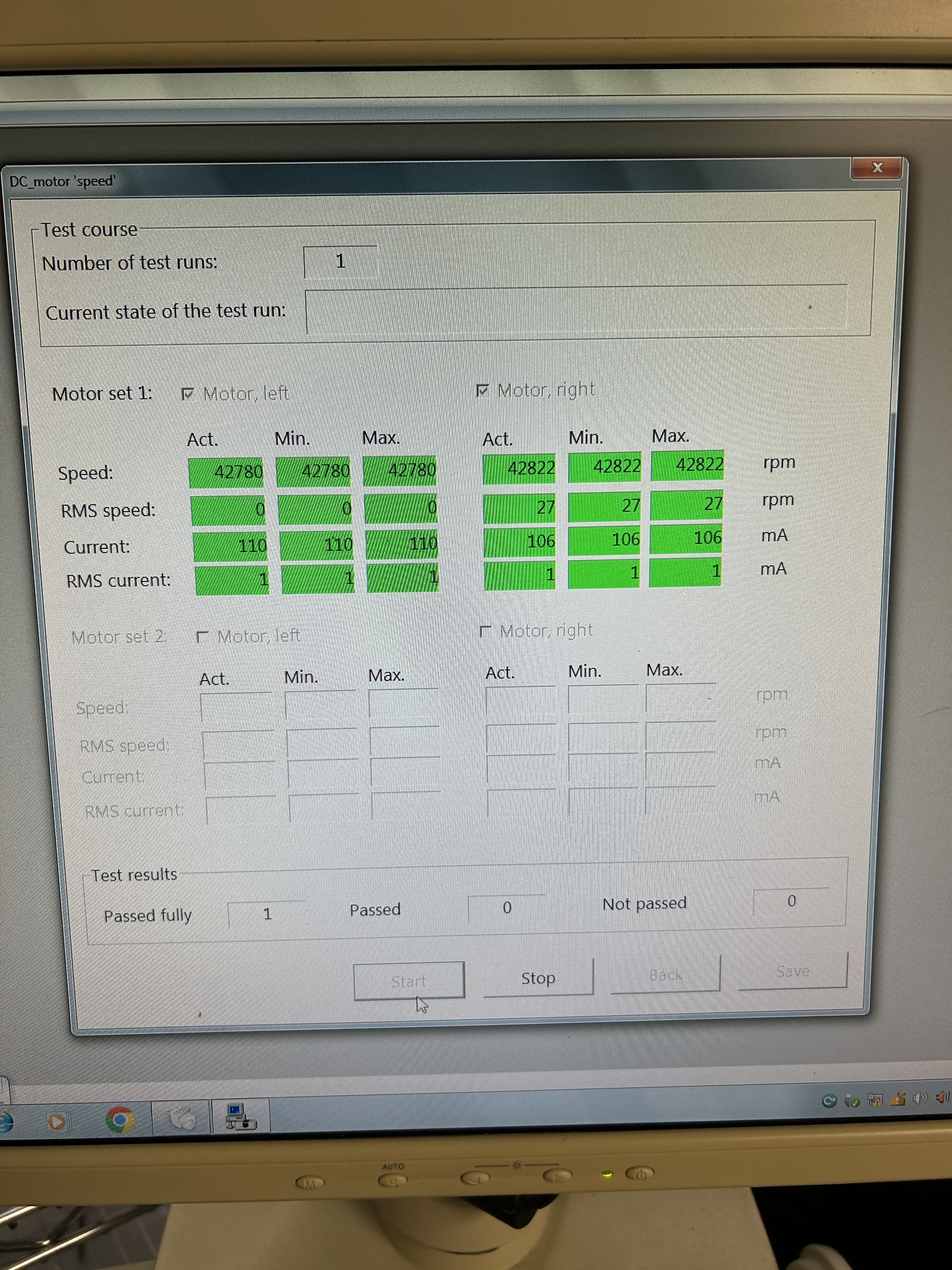Select left motor Current Max. value 110
The width and height of the screenshot is (952, 1270).
pyautogui.click(x=402, y=543)
